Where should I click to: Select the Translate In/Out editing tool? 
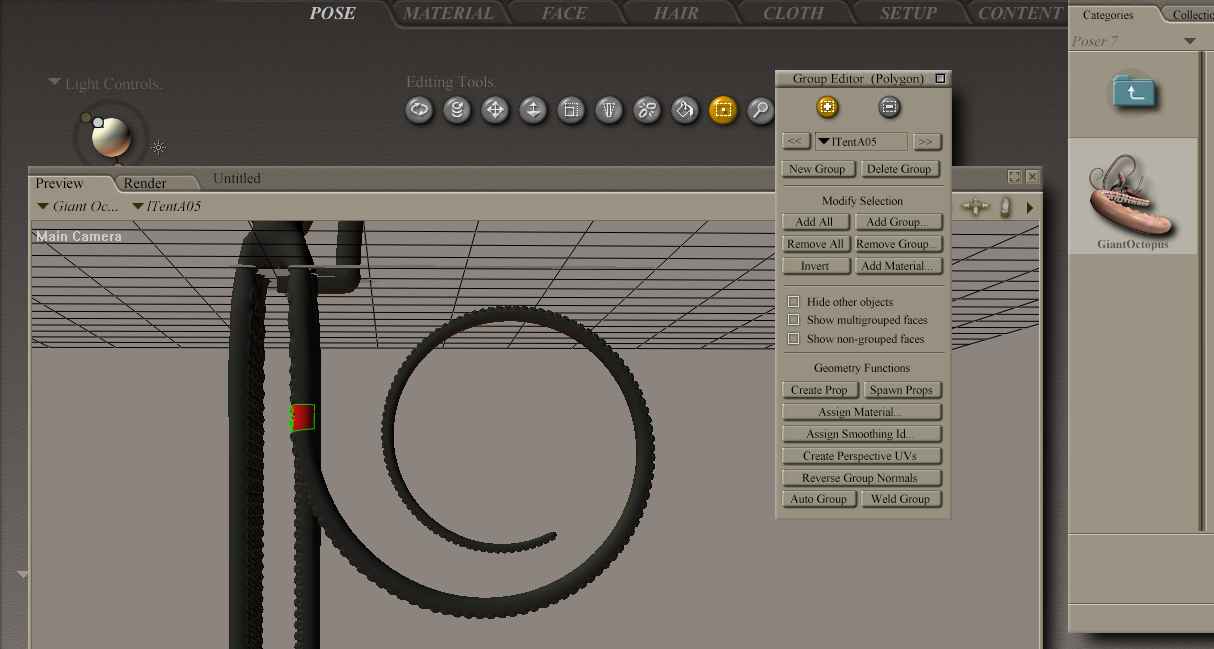click(533, 110)
